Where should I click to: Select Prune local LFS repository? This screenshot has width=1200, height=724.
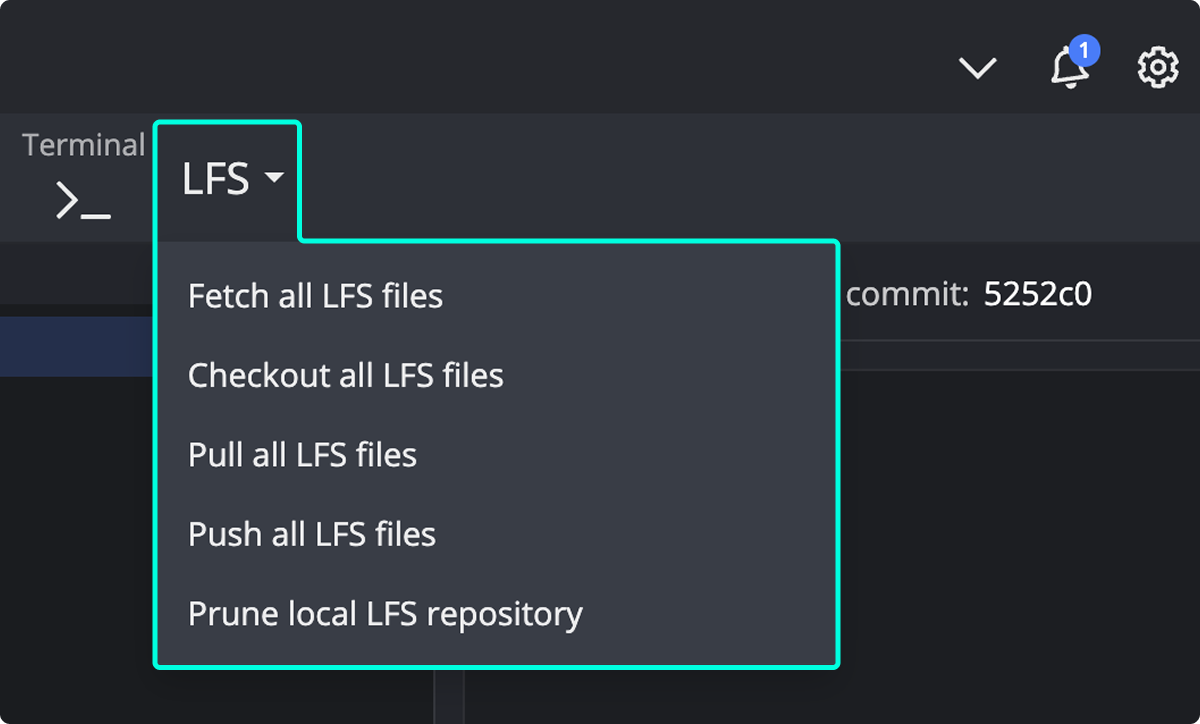[x=385, y=614]
